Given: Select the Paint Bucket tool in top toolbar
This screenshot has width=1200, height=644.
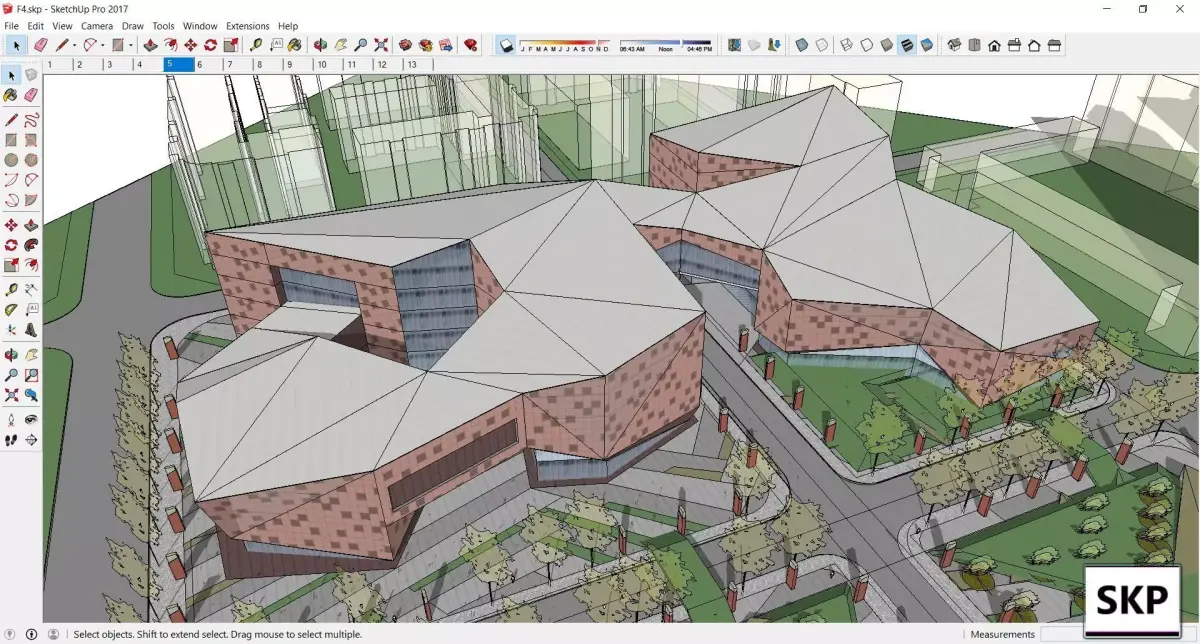Looking at the screenshot, I should click(x=295, y=45).
